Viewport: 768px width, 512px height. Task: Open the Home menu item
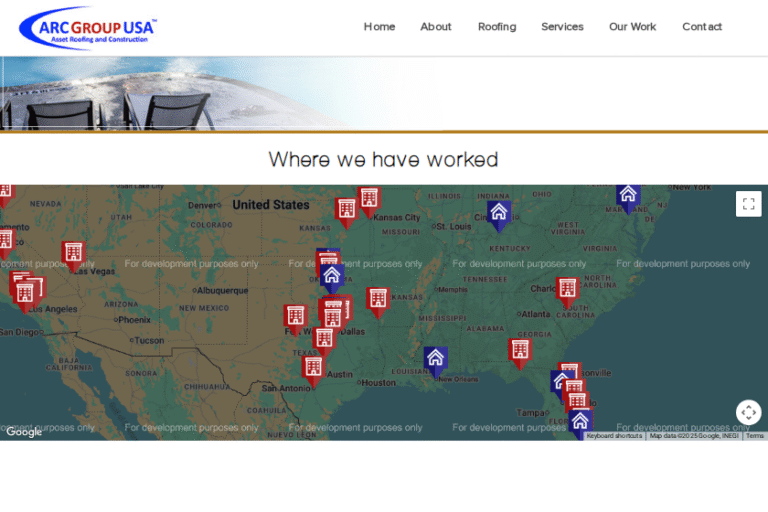[379, 27]
